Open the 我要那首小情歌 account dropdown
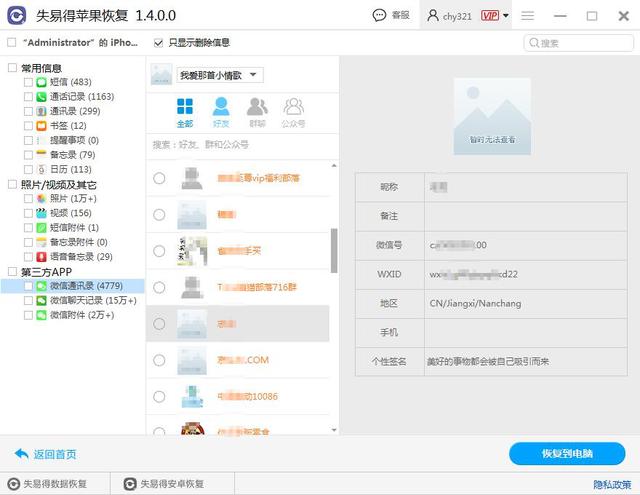This screenshot has width=640, height=495. [x=220, y=75]
